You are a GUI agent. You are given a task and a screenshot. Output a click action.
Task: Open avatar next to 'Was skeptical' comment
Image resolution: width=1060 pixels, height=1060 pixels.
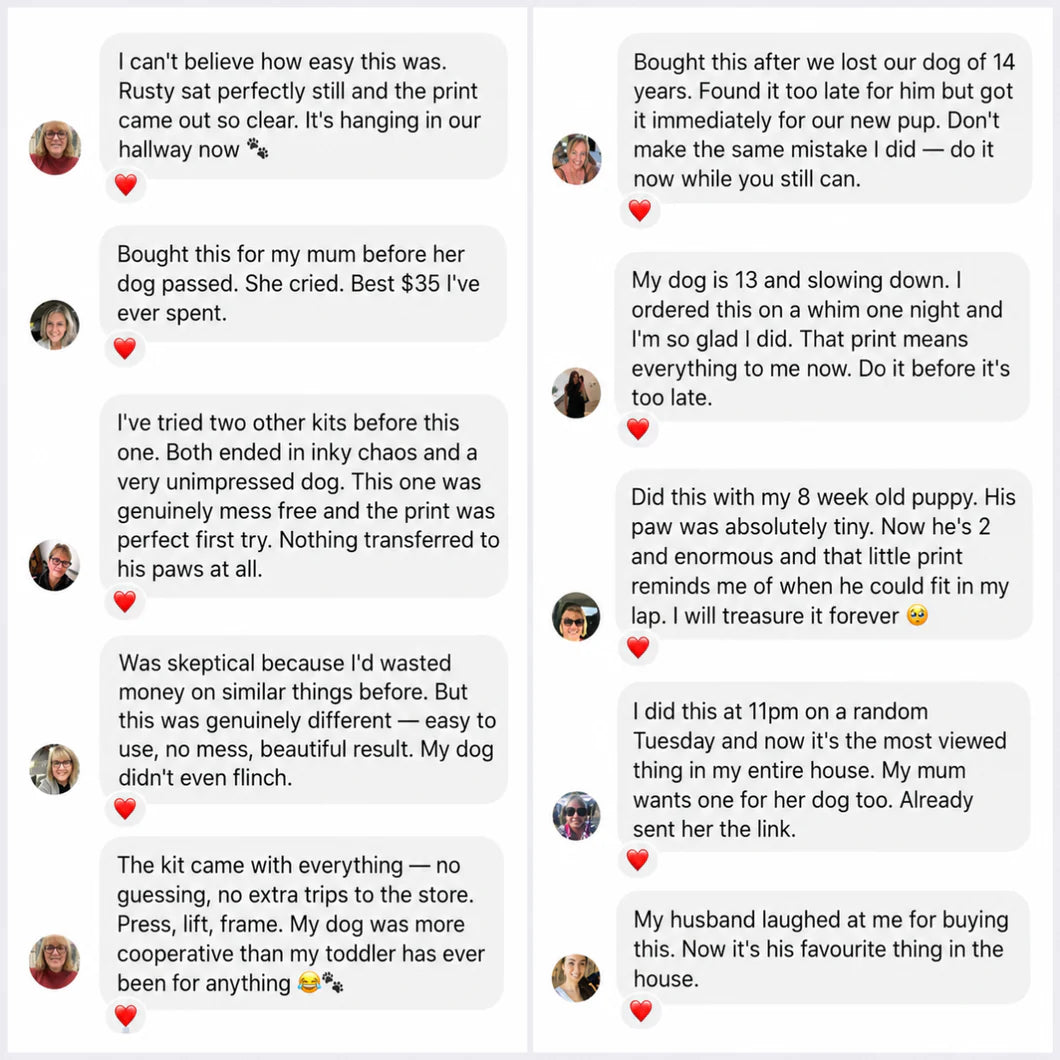point(55,769)
